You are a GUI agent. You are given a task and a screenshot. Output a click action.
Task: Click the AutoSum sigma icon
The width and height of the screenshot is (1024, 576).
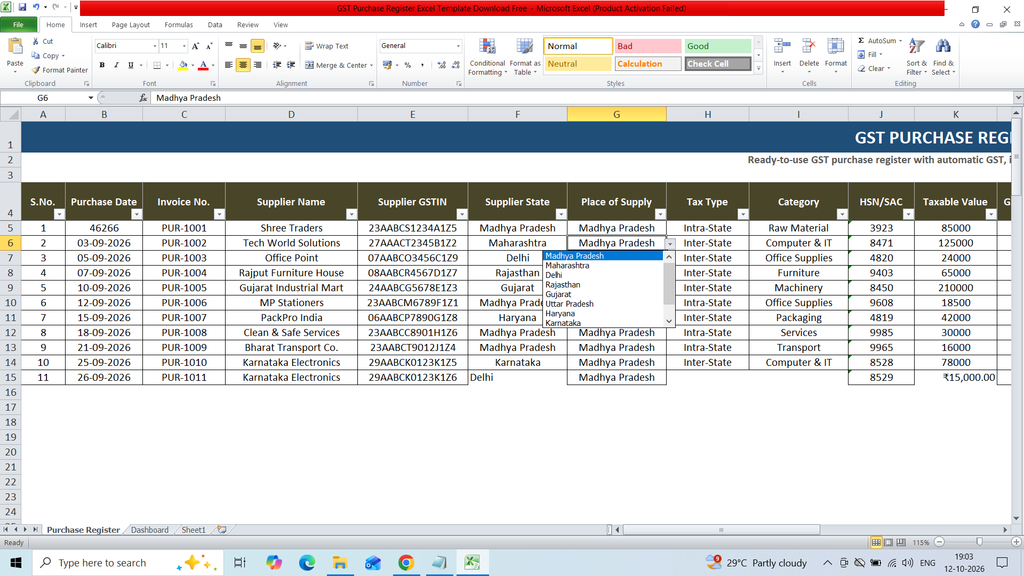[x=861, y=40]
